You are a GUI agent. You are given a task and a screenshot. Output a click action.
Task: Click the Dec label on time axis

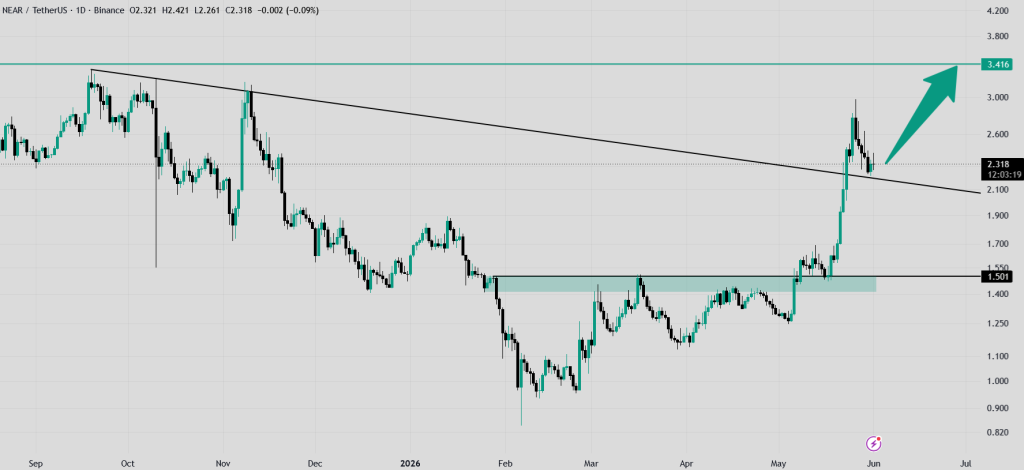(x=315, y=463)
